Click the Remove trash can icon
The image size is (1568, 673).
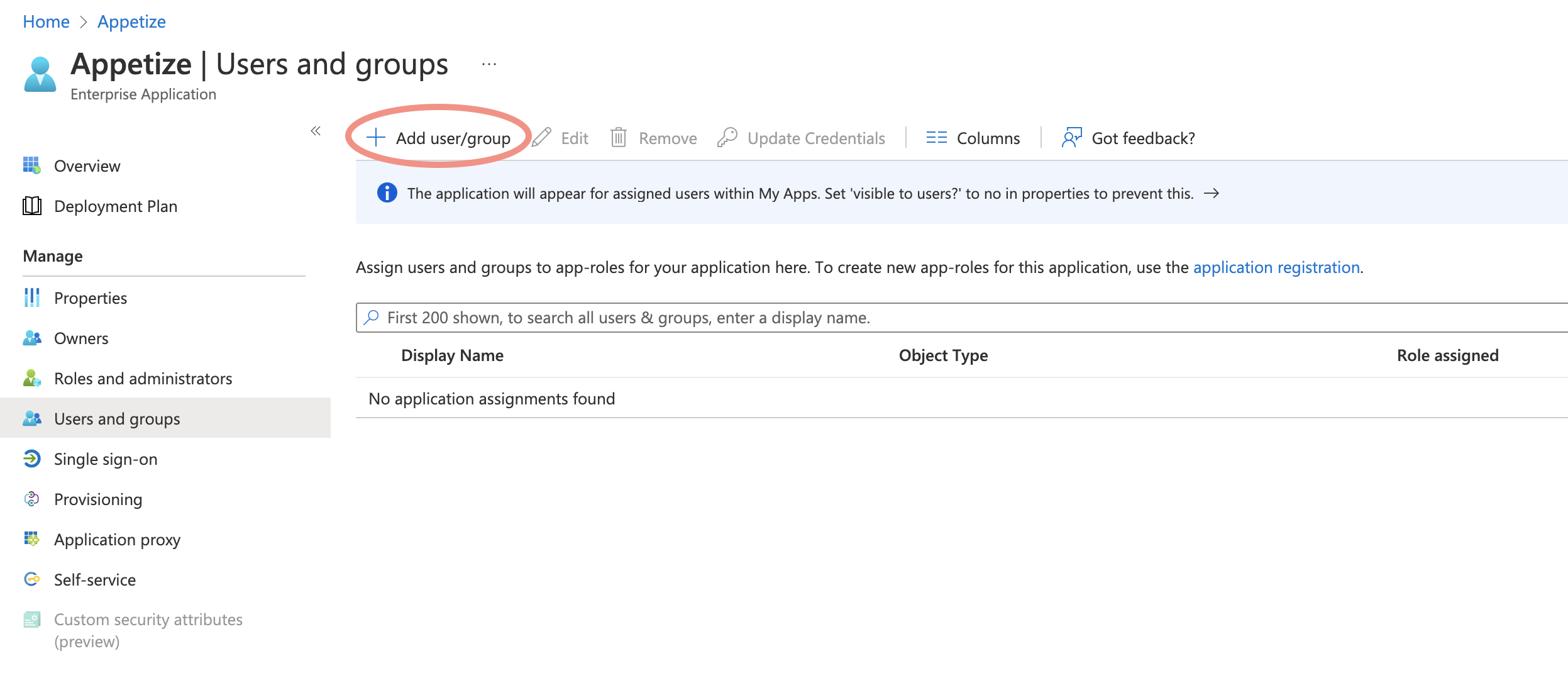[x=619, y=138]
